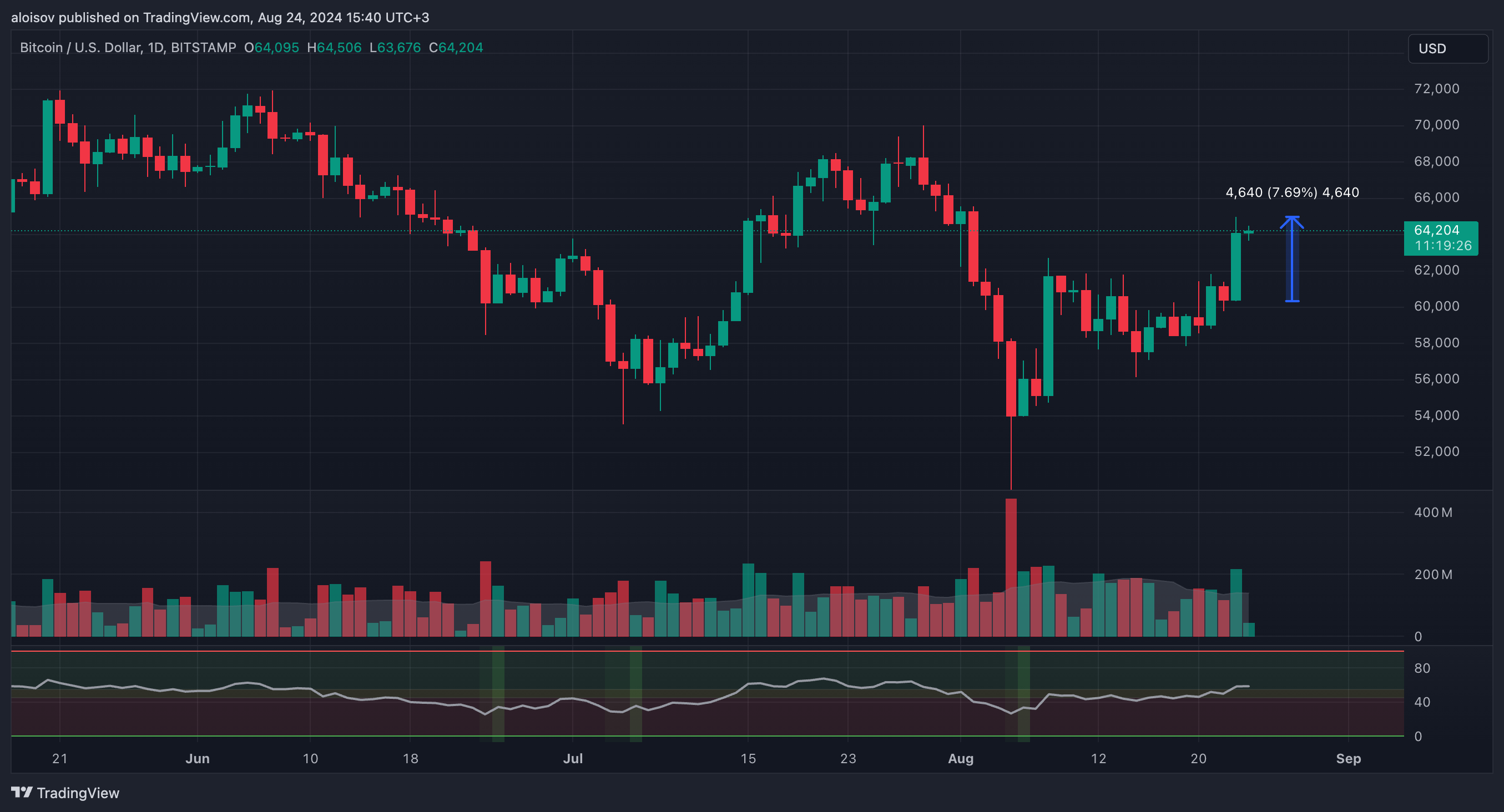Click the published on TradingView.com header text
This screenshot has width=1504, height=812.
click(155, 18)
